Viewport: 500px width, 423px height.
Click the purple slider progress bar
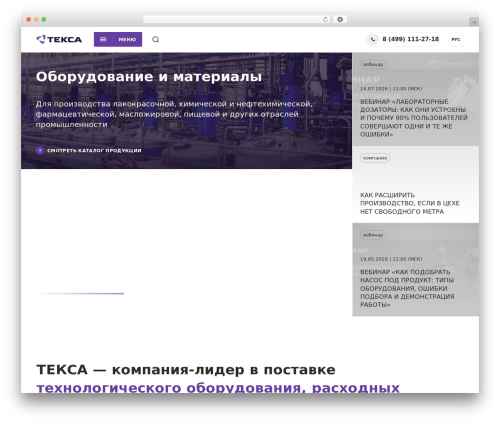80,293
